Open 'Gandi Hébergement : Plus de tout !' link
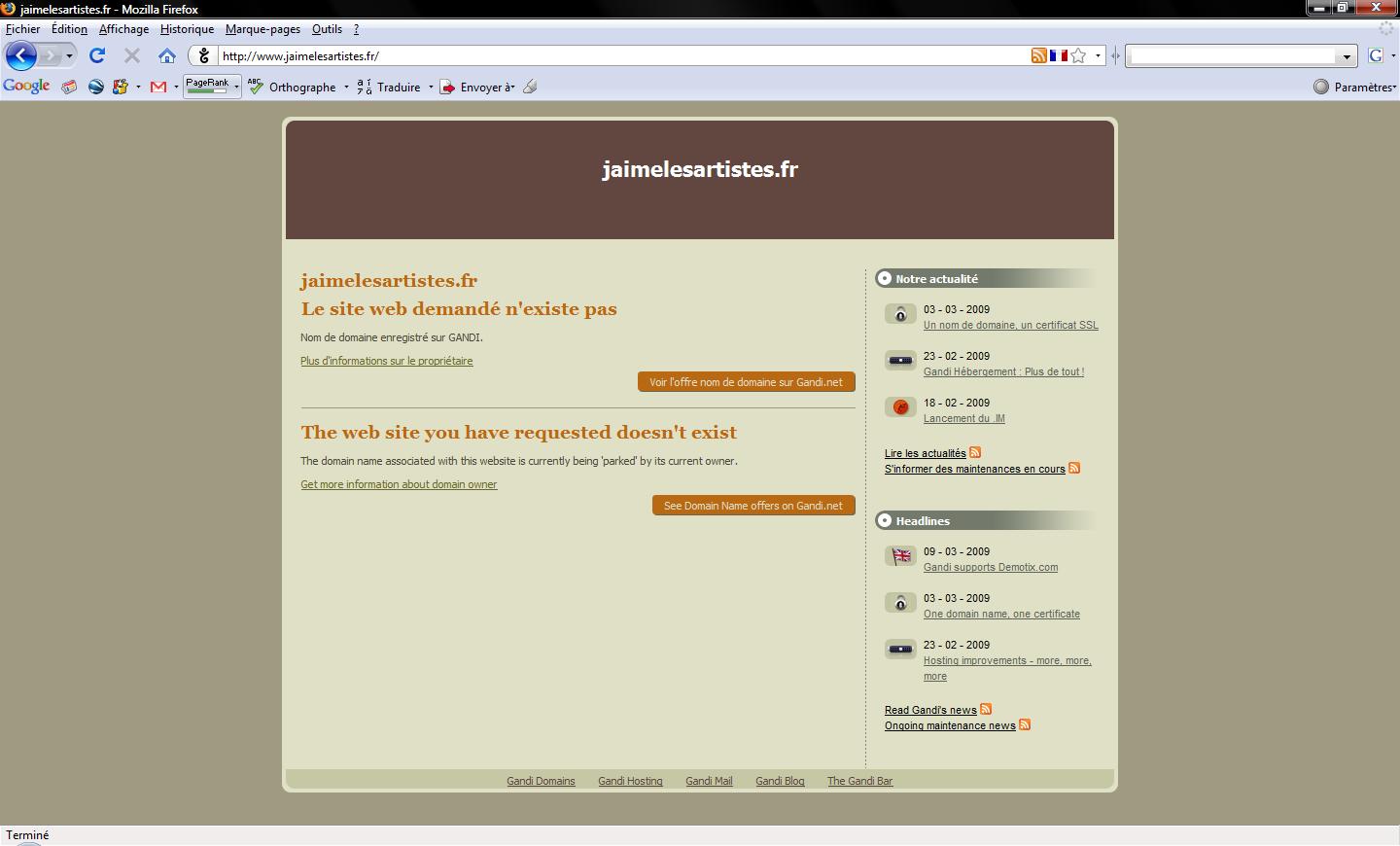1400x846 pixels. 1003,371
